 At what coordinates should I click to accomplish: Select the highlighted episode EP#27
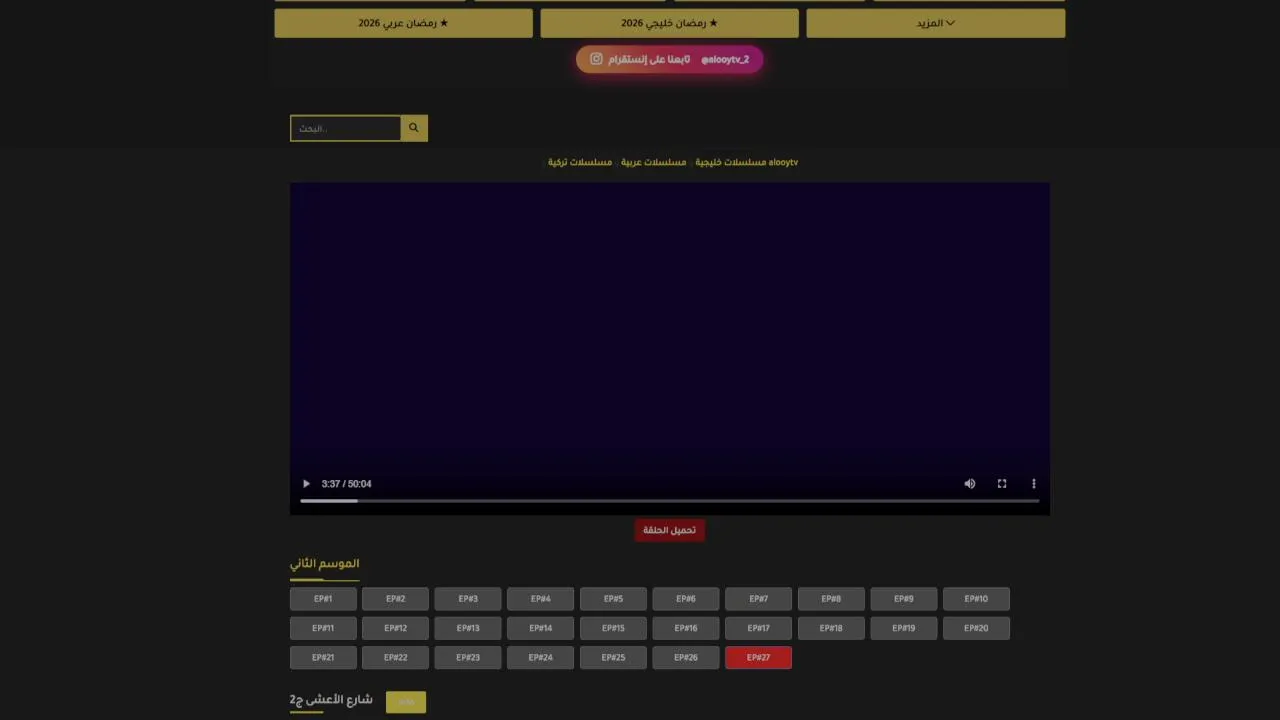759,658
